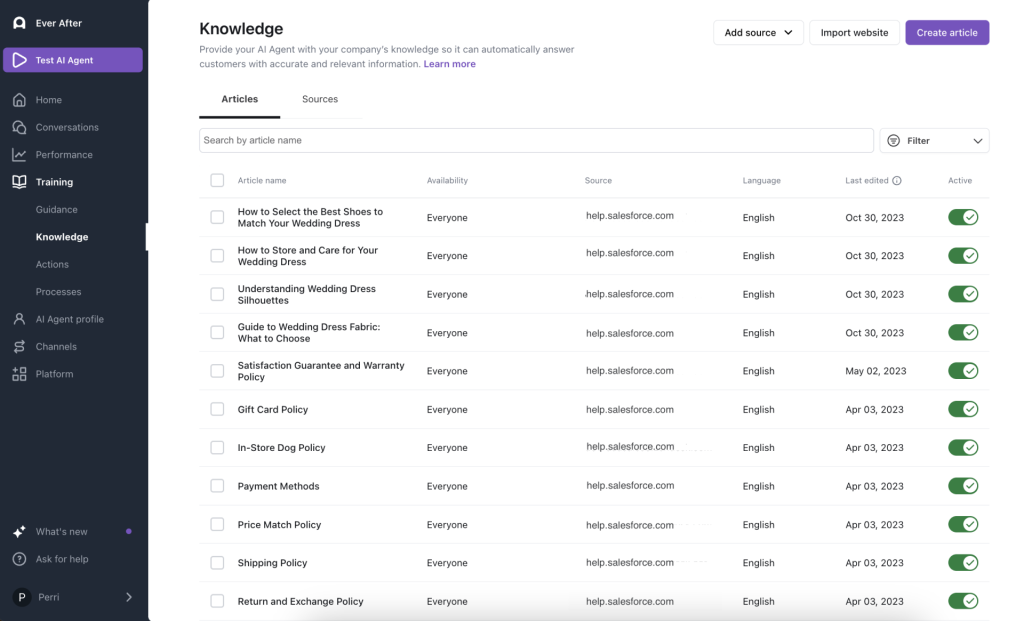Expand the Perri account menu chevron

[128, 596]
